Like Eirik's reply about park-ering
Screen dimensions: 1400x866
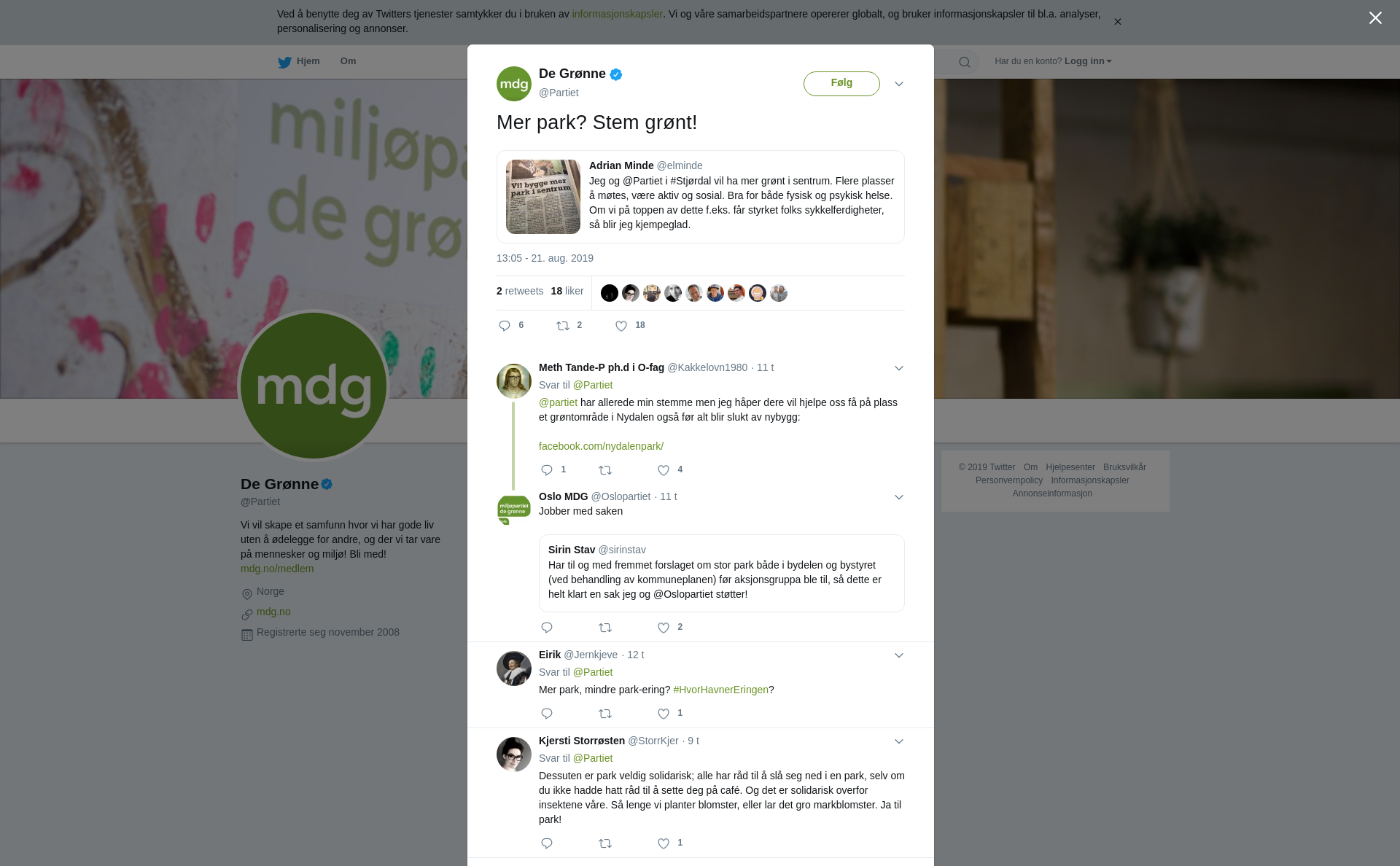pyautogui.click(x=664, y=714)
